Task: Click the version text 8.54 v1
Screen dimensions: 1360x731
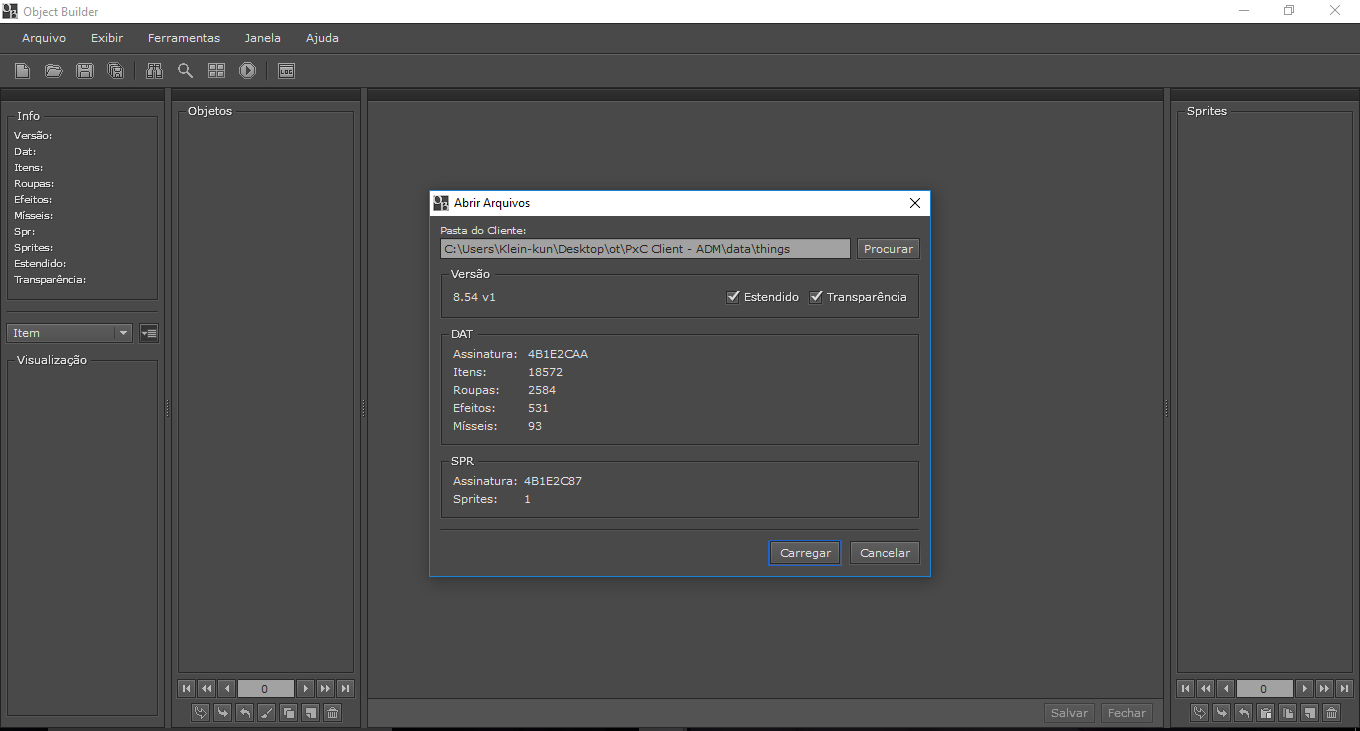Action: 474,297
